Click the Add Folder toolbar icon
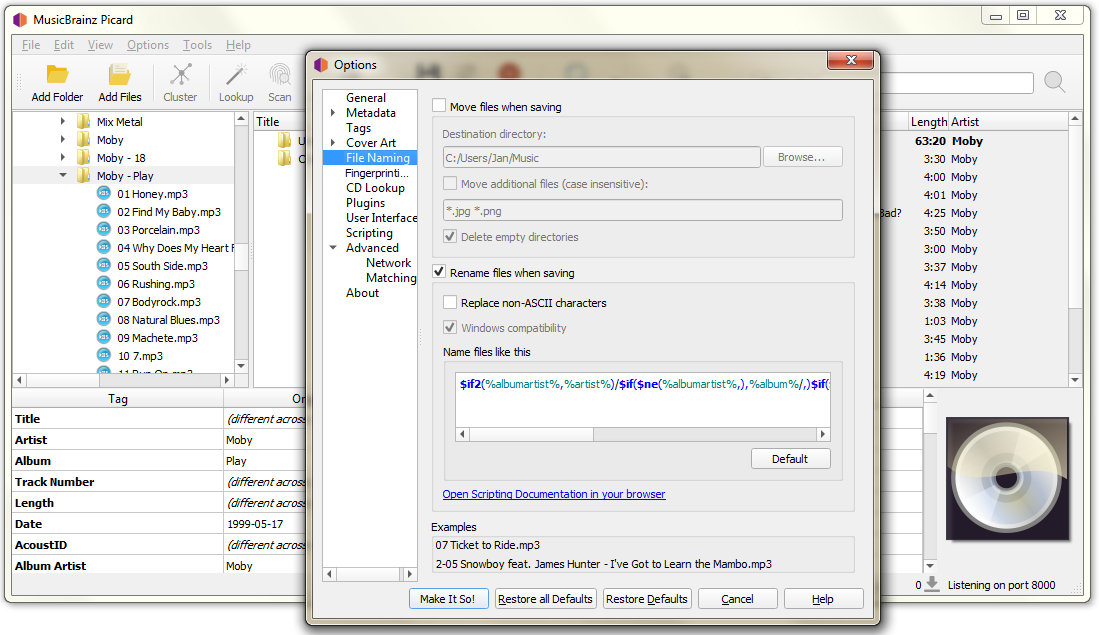Screen dimensions: 1099x635 (x=57, y=74)
